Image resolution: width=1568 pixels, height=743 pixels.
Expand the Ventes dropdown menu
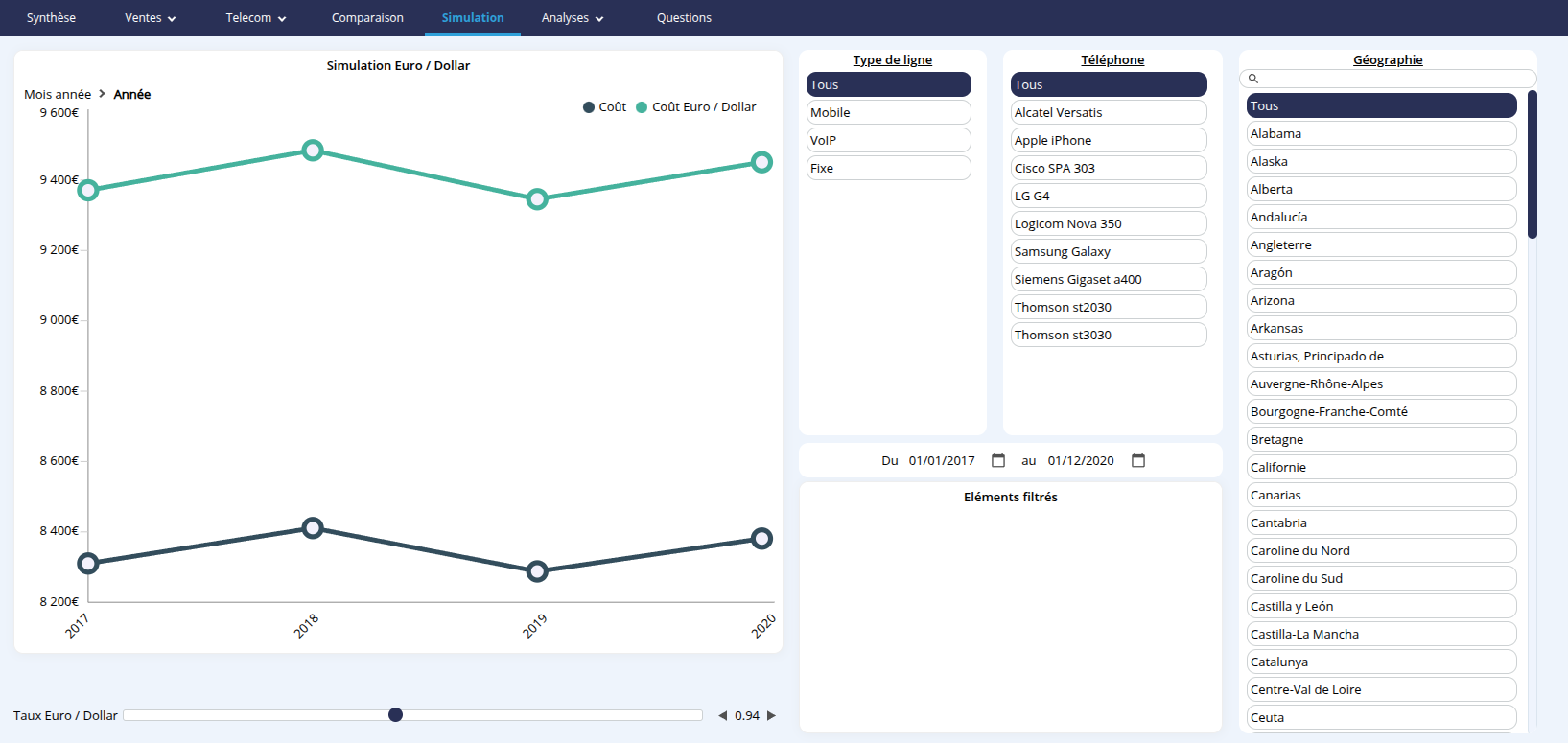[x=151, y=18]
